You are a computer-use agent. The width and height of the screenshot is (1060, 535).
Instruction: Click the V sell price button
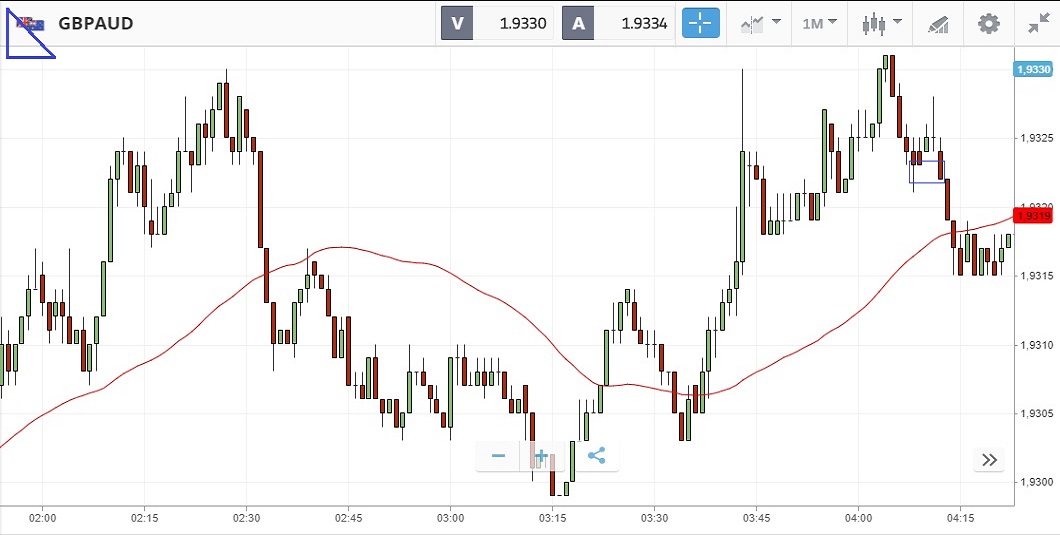(x=497, y=23)
